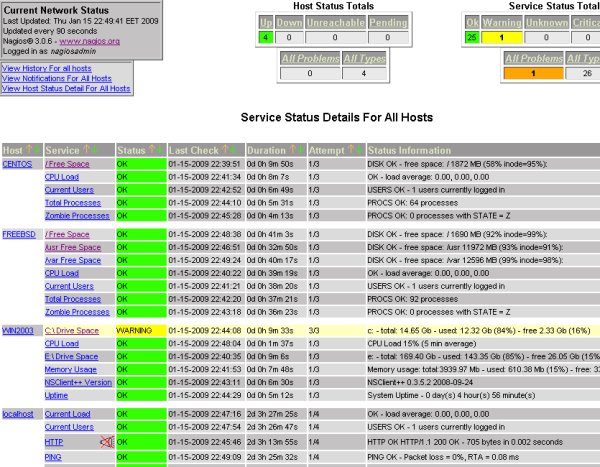Open service All Problems link

point(534,59)
